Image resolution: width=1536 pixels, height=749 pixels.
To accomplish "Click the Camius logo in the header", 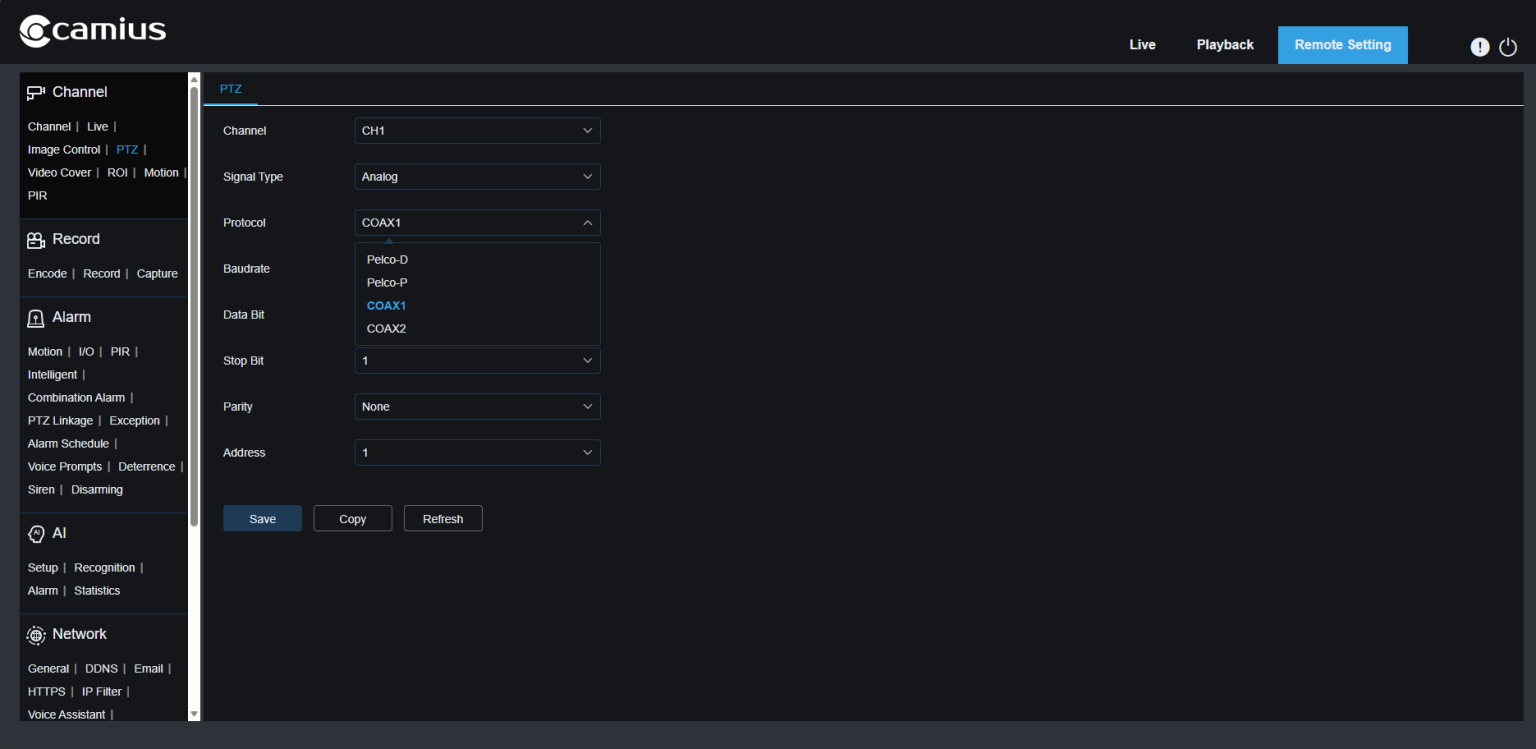I will (x=92, y=30).
